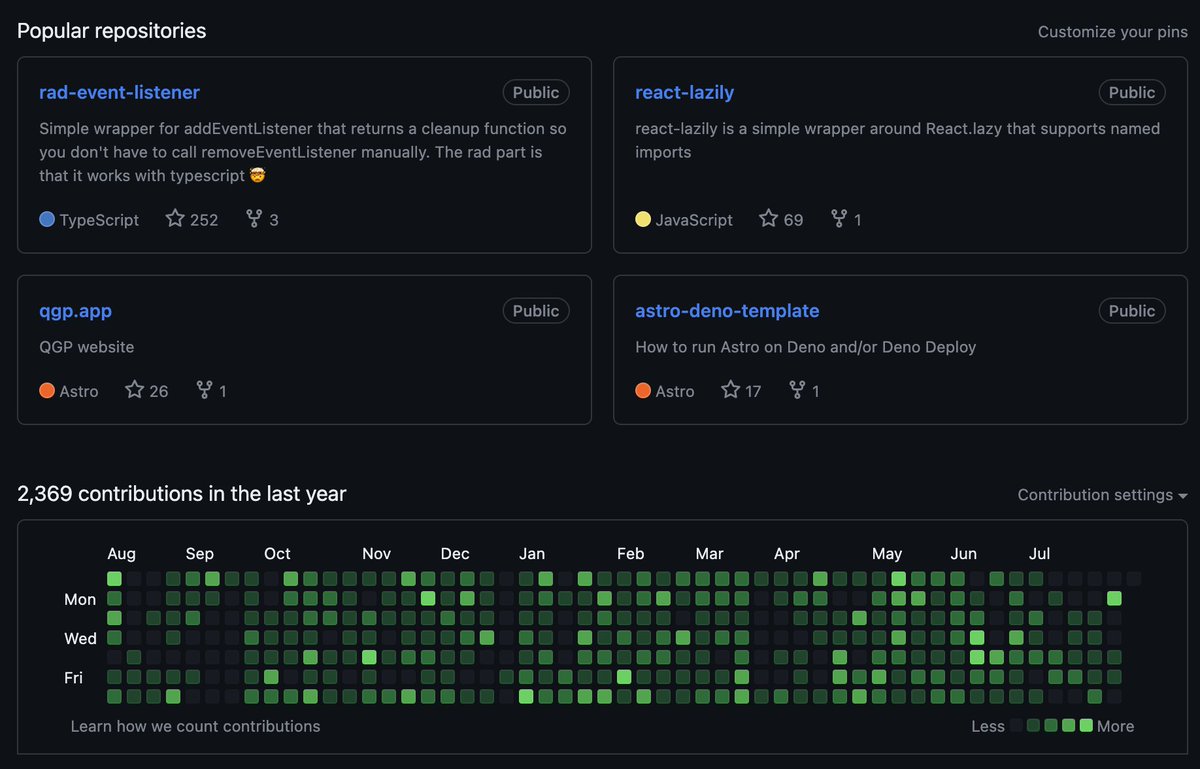This screenshot has width=1200, height=769.
Task: Click the QGP website description
Action: tap(87, 347)
